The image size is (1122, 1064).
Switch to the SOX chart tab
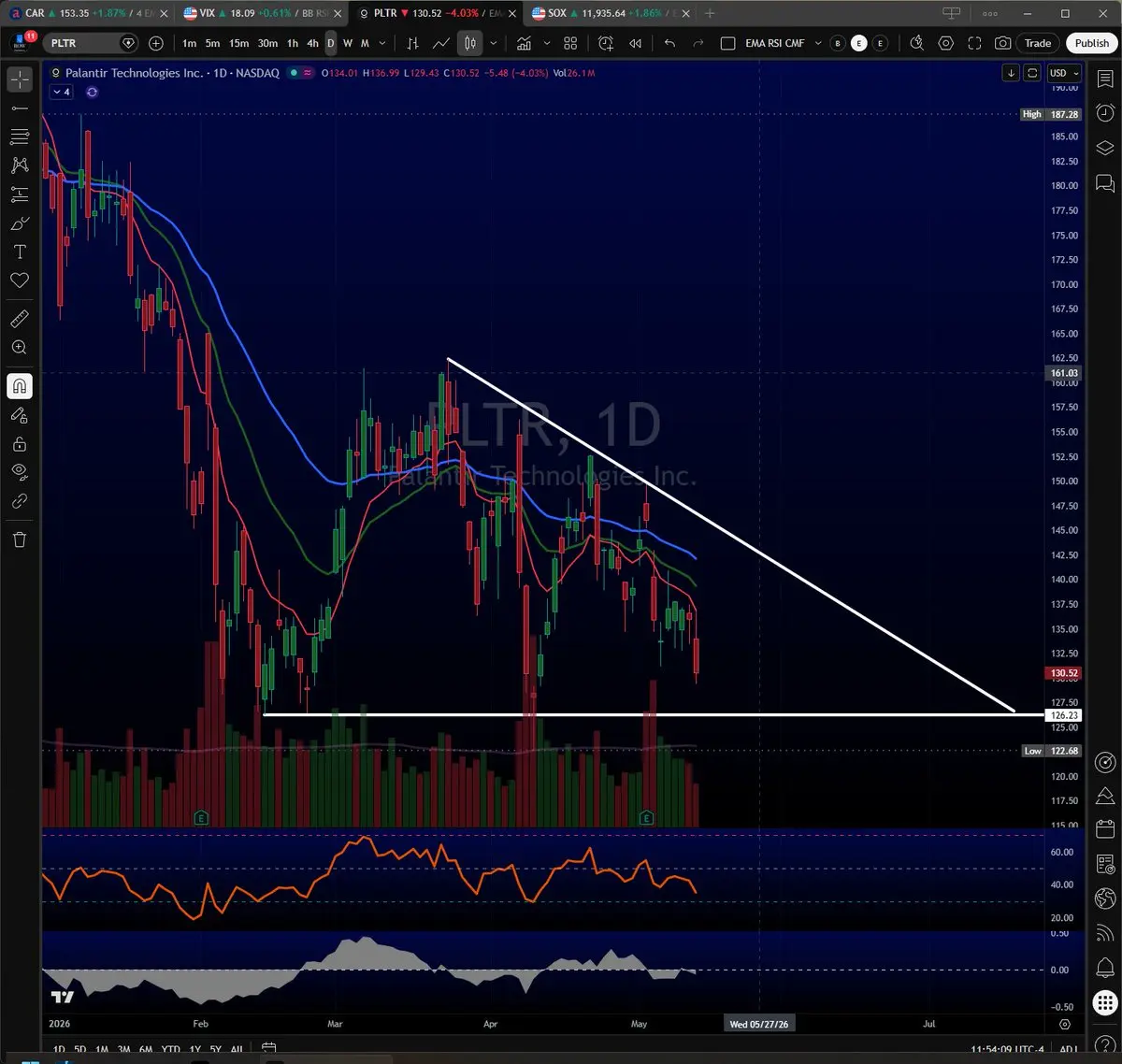[x=611, y=13]
